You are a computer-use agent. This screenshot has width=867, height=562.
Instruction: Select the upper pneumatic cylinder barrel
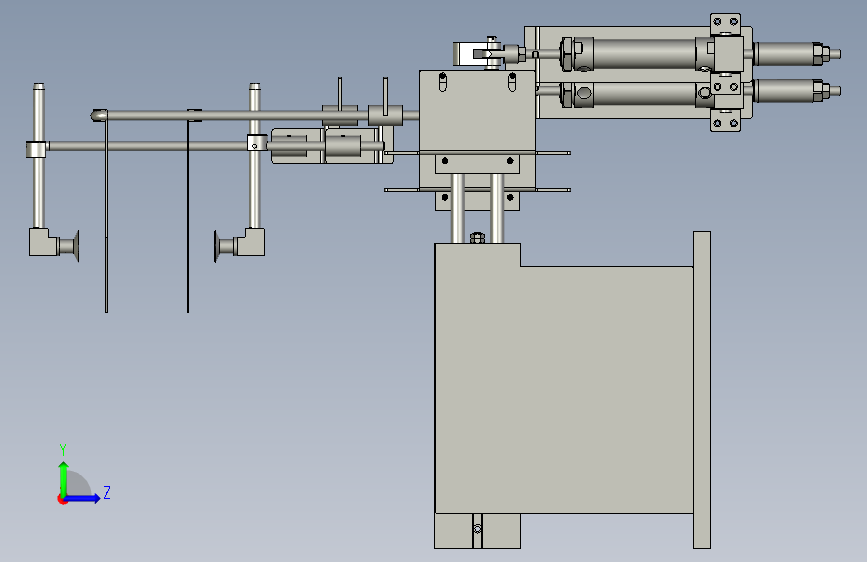click(x=644, y=54)
